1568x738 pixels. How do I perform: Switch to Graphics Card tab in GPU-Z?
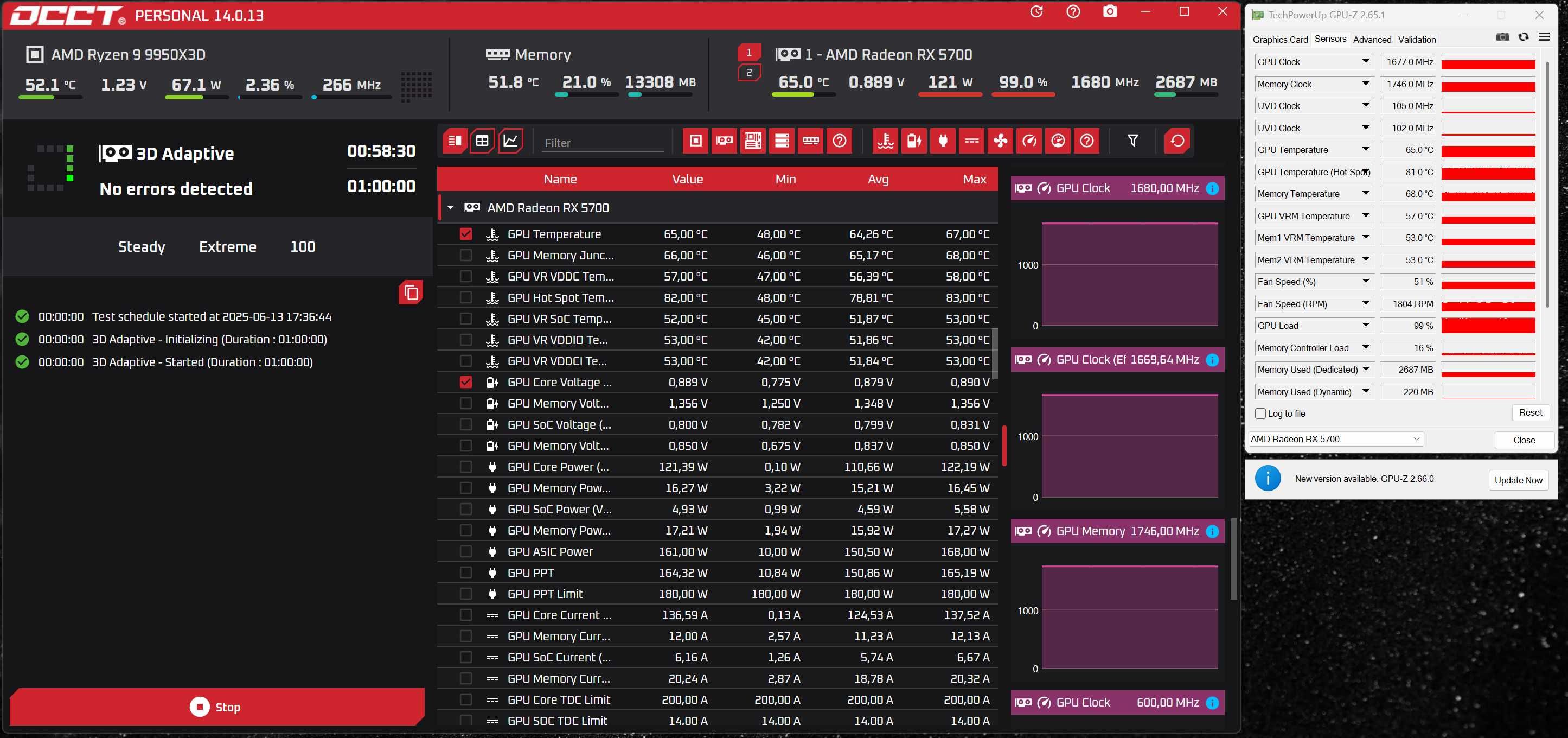pos(1279,40)
